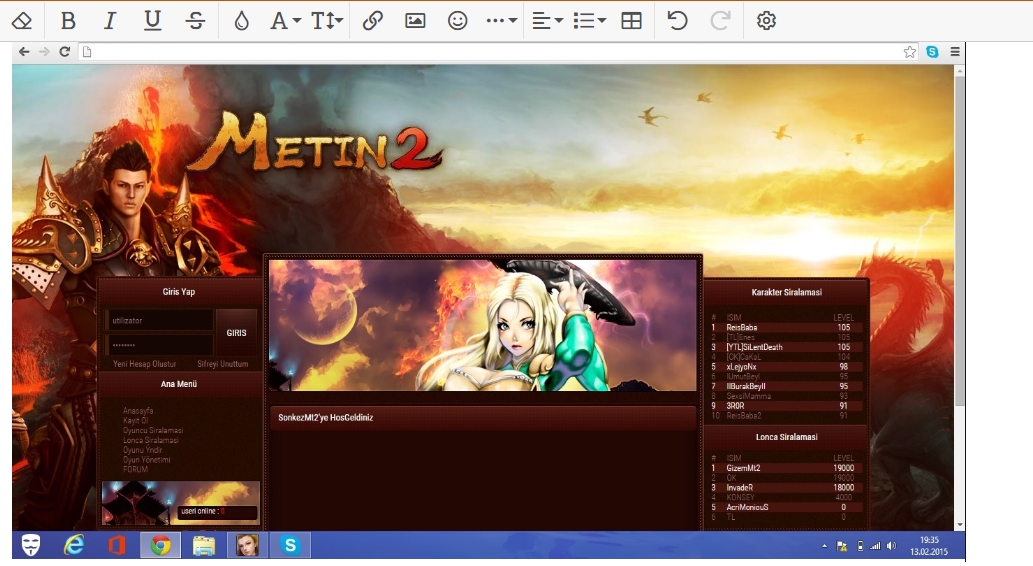Image resolution: width=1033 pixels, height=566 pixels.
Task: Select 3R0R in character ranking
Action: 787,407
